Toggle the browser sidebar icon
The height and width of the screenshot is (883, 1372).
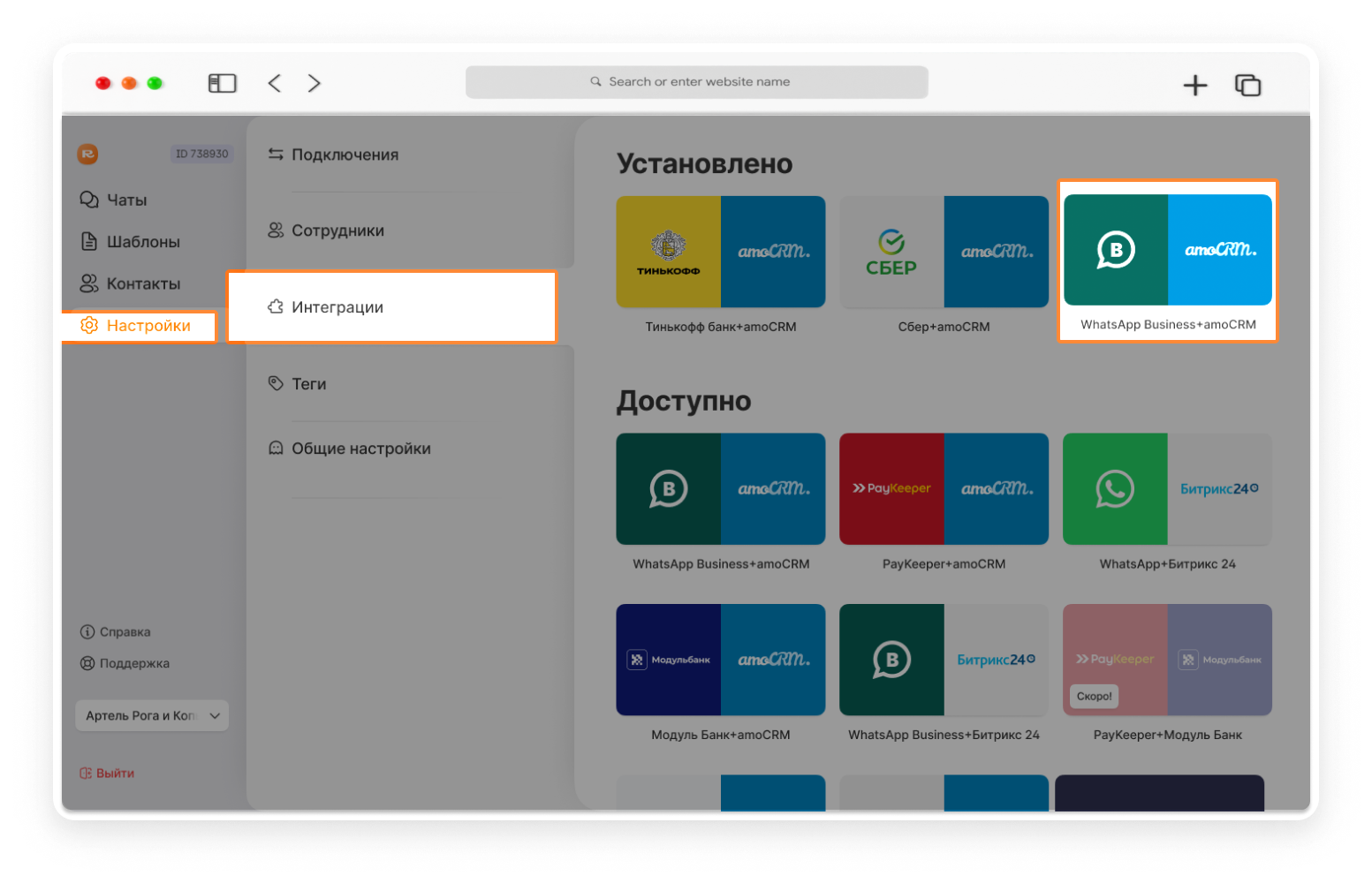(223, 84)
